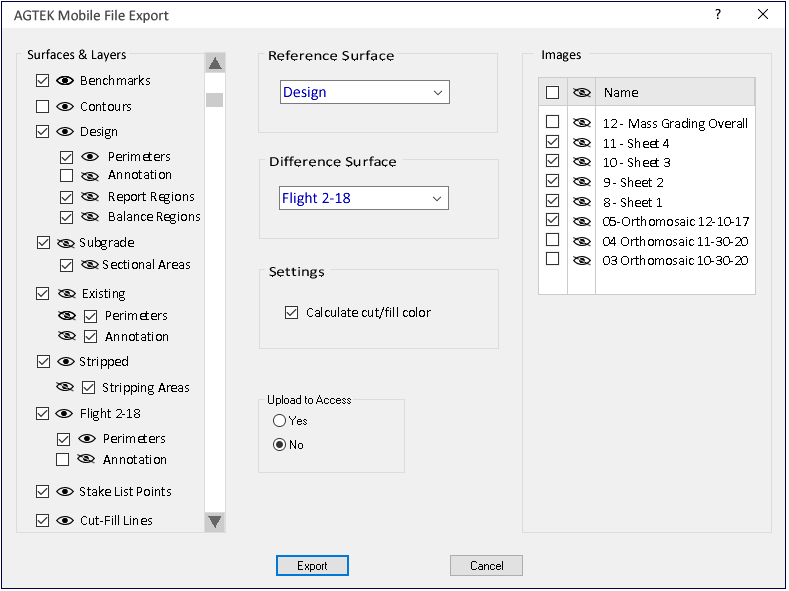Toggle eye icon for 11 - Sheet 4 image
789x591 pixels.
coord(581,143)
